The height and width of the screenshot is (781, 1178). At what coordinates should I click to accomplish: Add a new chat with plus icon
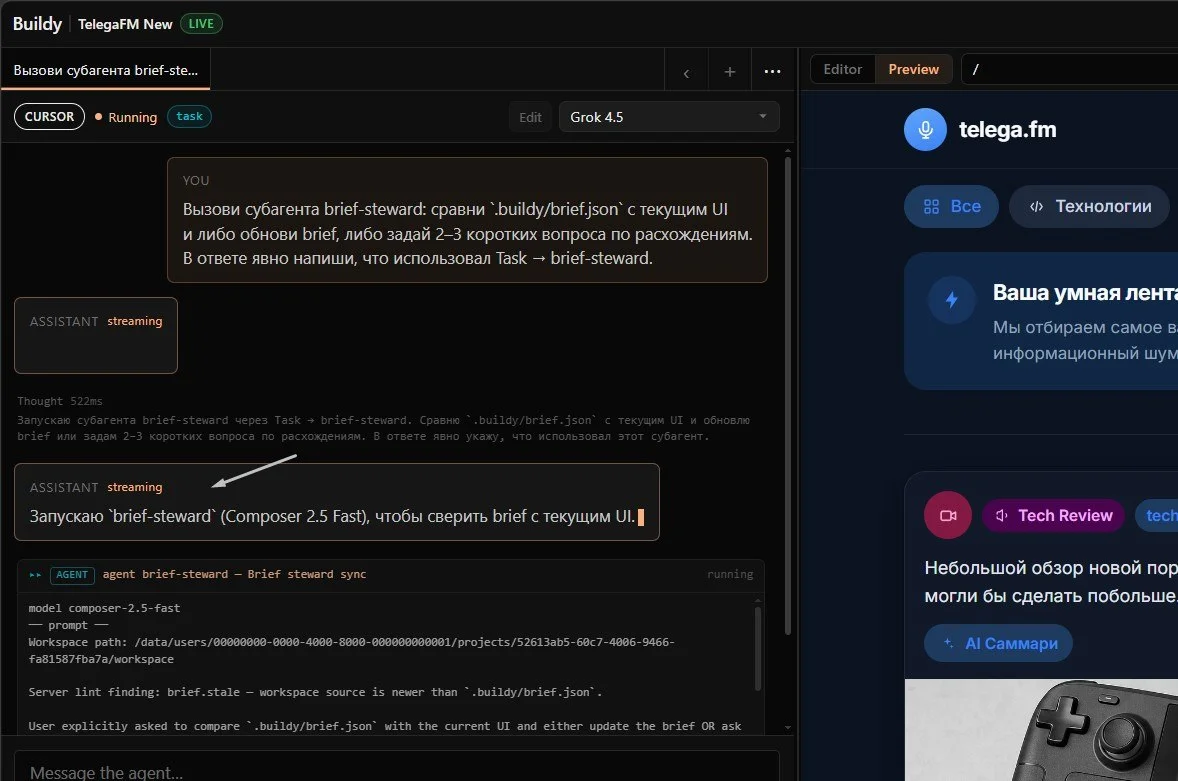pyautogui.click(x=729, y=72)
